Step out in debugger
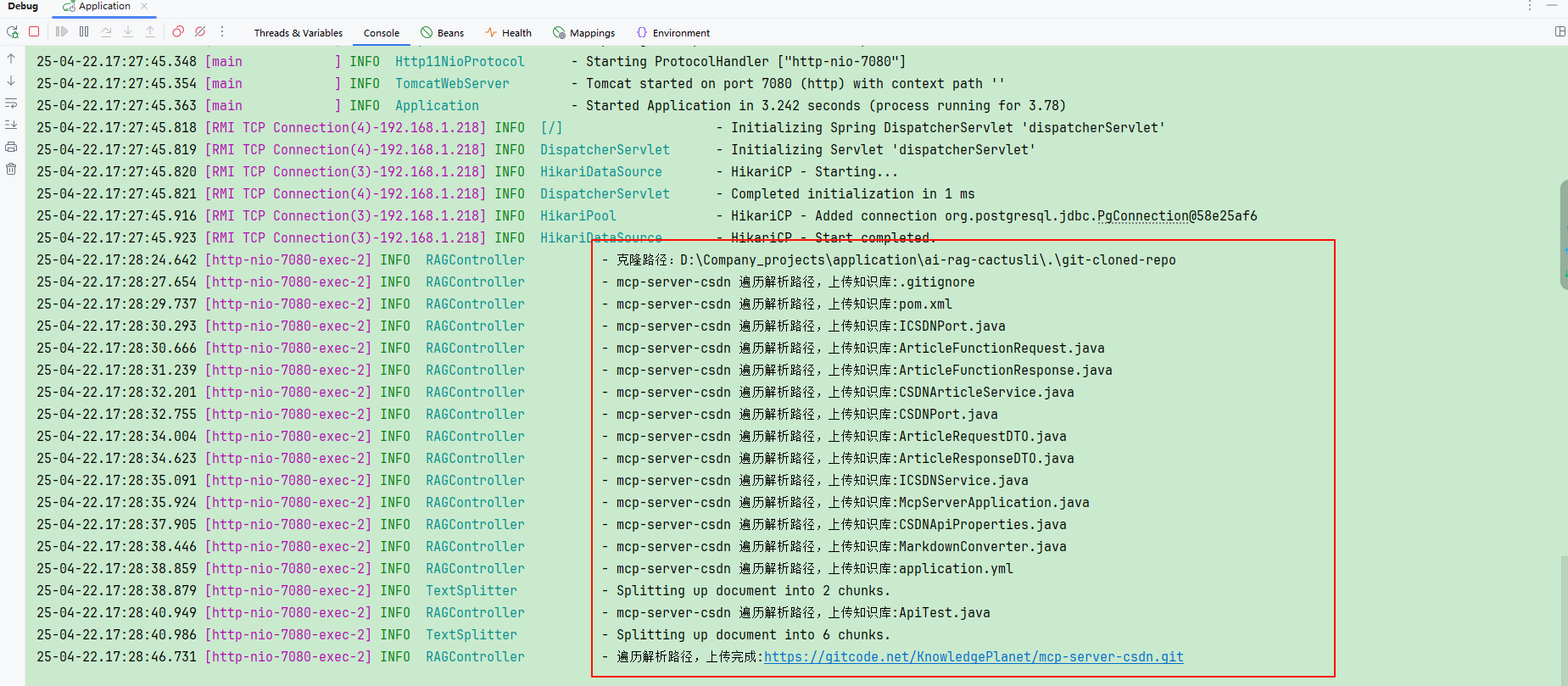 click(x=150, y=31)
